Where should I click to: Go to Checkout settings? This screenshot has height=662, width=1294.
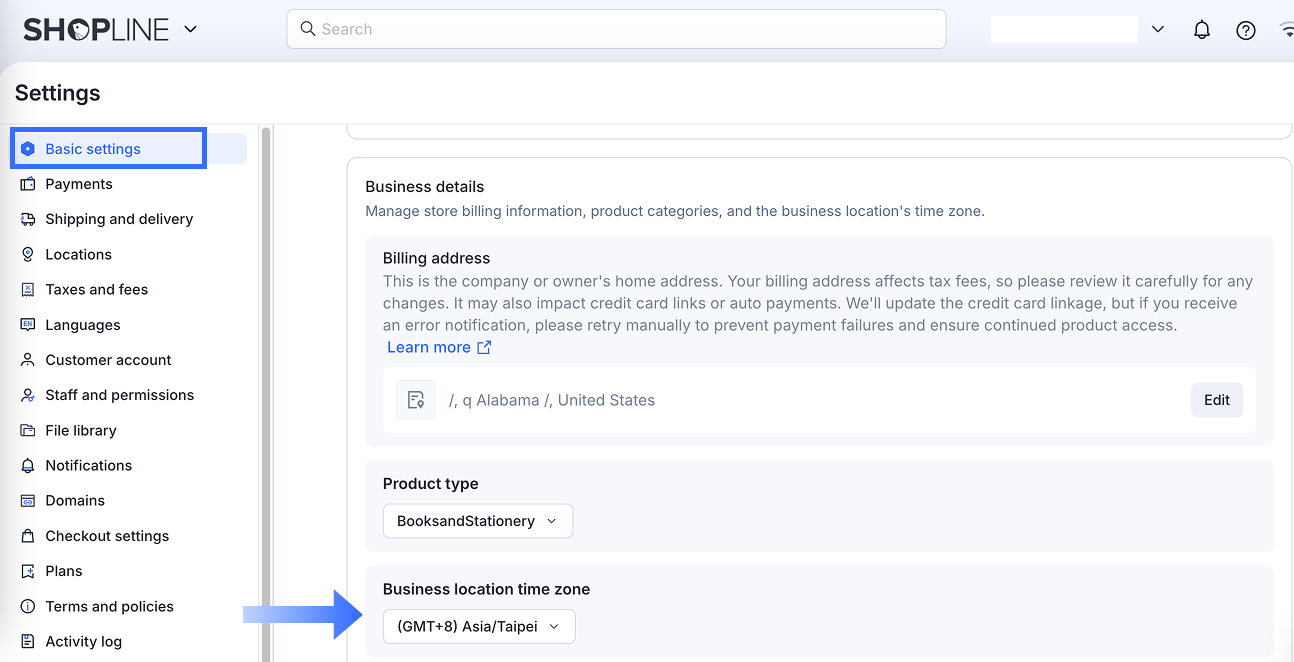(x=107, y=536)
